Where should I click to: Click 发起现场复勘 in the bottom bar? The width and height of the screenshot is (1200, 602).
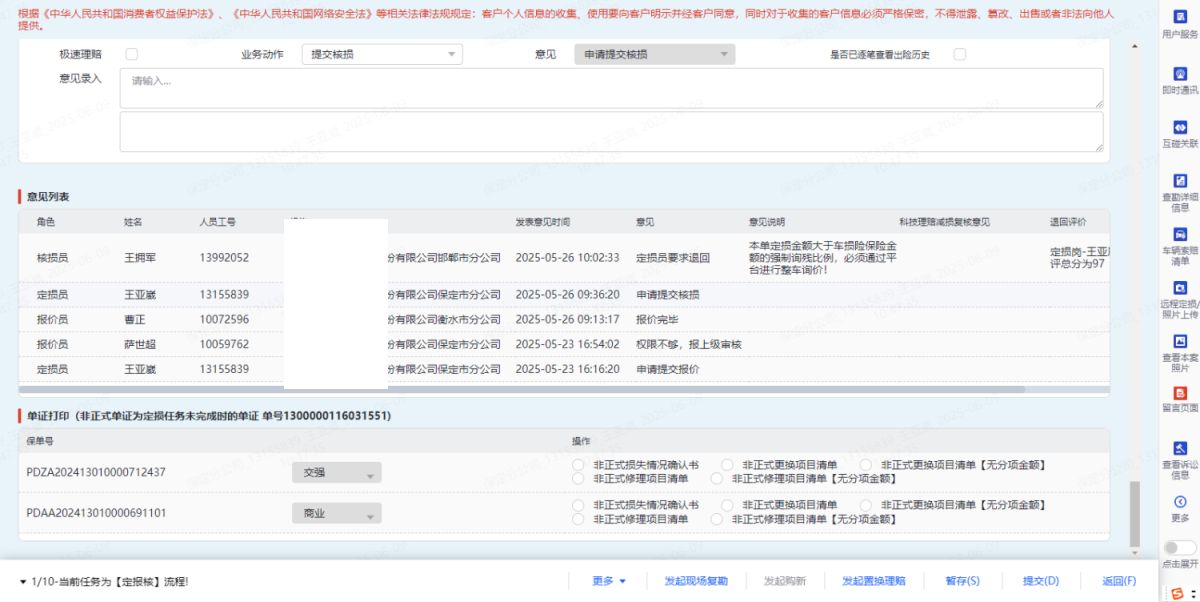tap(696, 581)
